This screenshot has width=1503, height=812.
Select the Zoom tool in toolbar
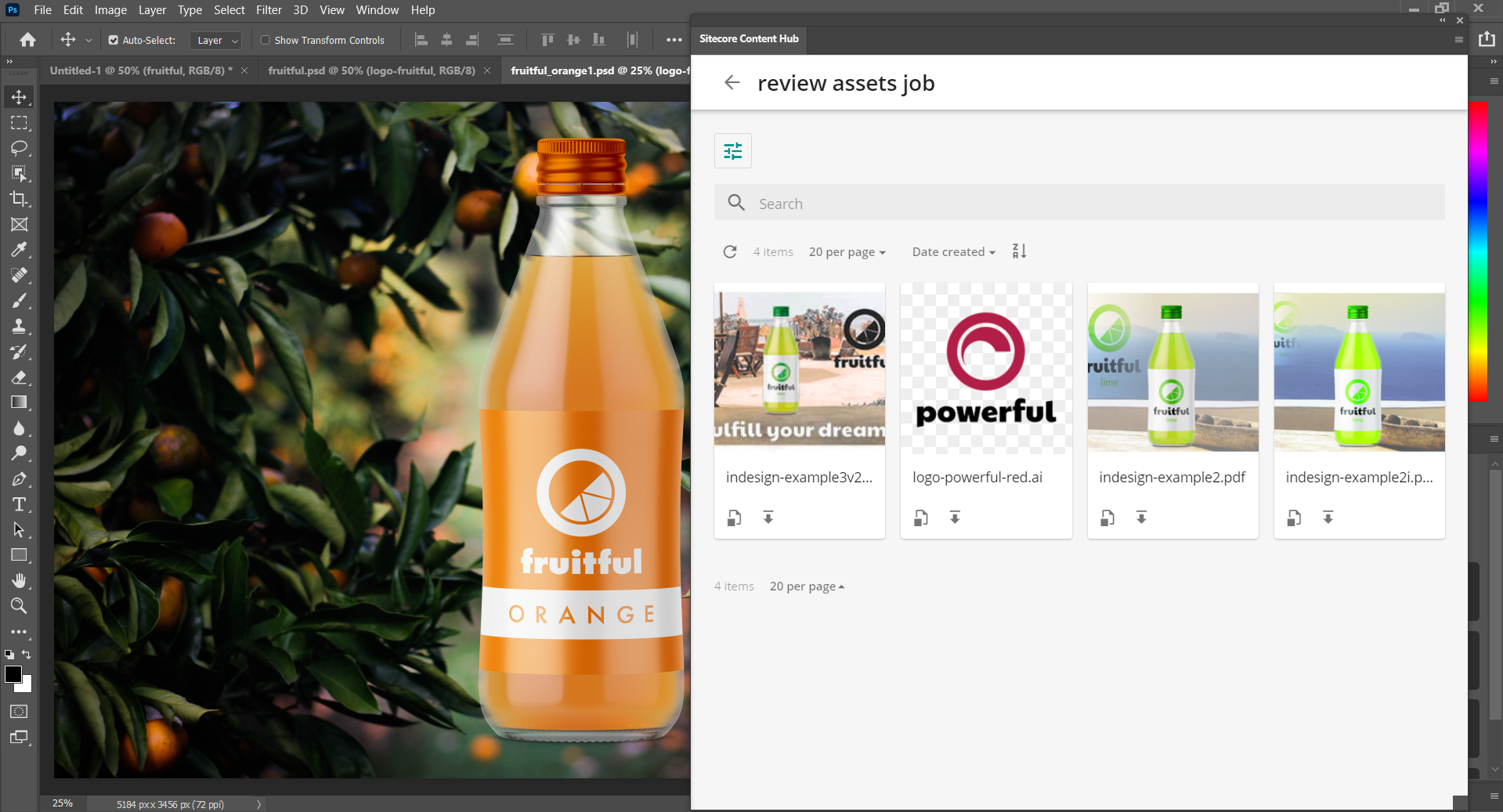click(19, 606)
